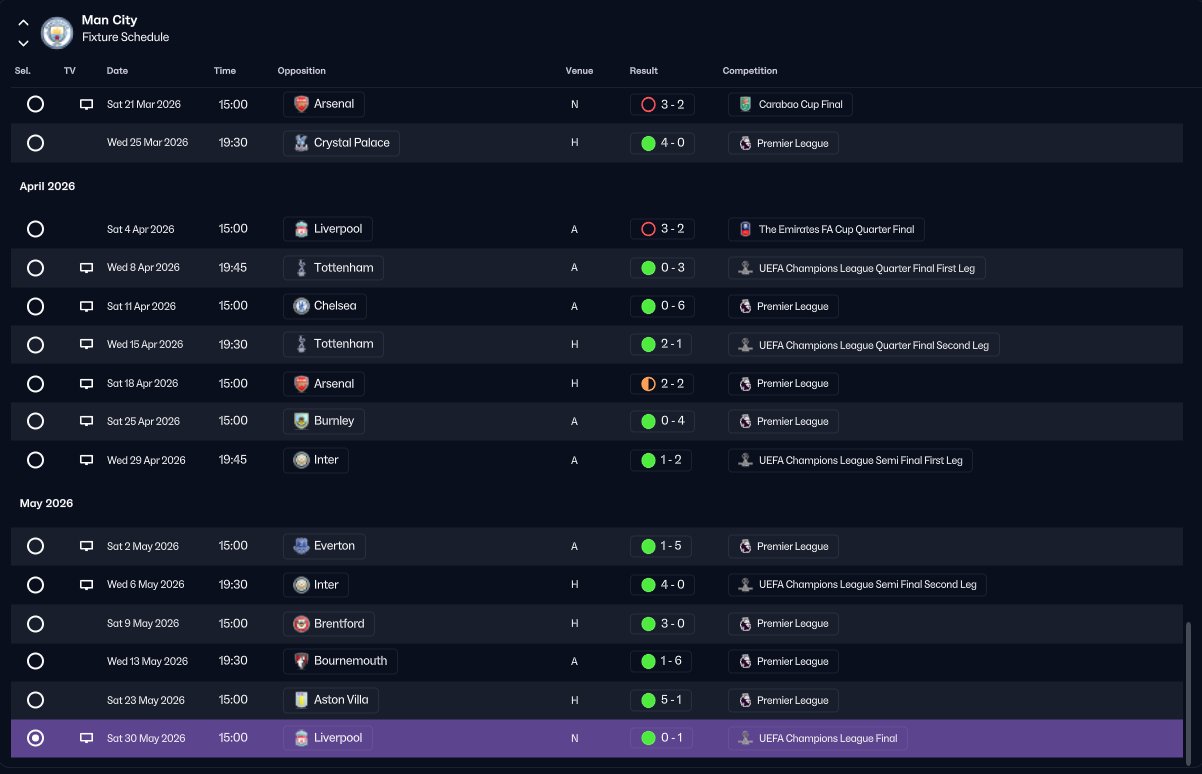Screen dimensions: 1202x774
Task: Click Crystal Palace club badge
Action: click(x=301, y=143)
